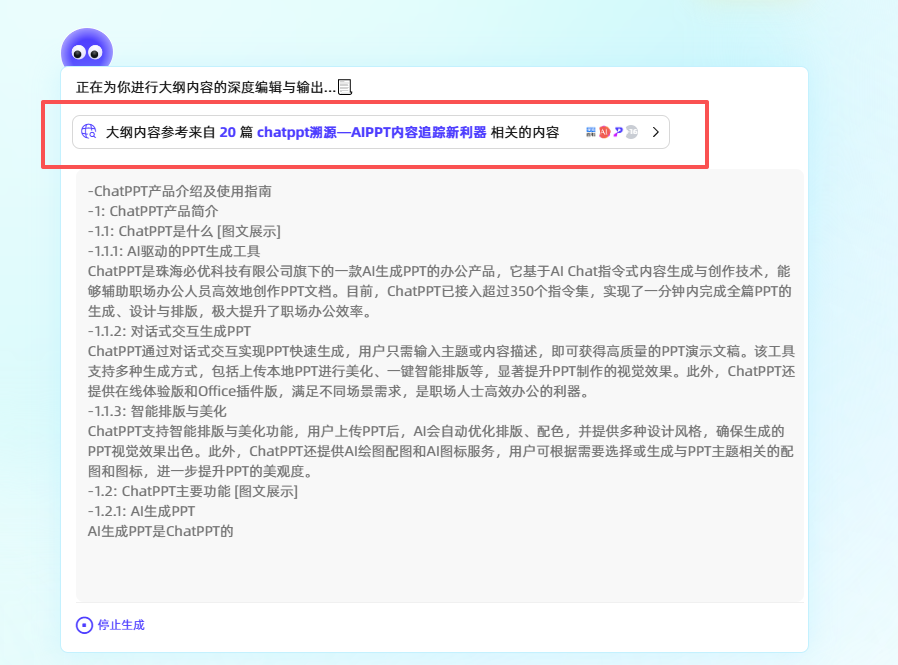Click paragraph starting ChatPPT支持智能排版与美化功能
Image resolution: width=898 pixels, height=665 pixels.
coord(440,451)
